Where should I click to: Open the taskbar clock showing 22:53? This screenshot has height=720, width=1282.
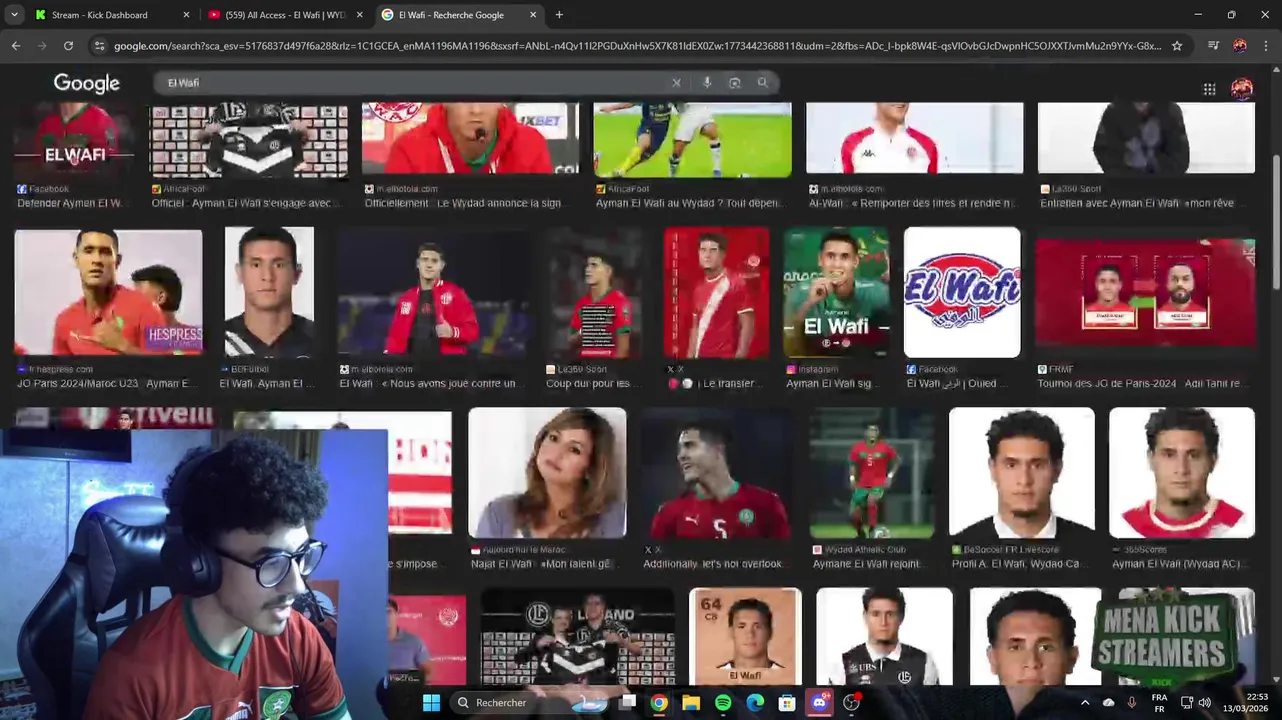click(1243, 703)
